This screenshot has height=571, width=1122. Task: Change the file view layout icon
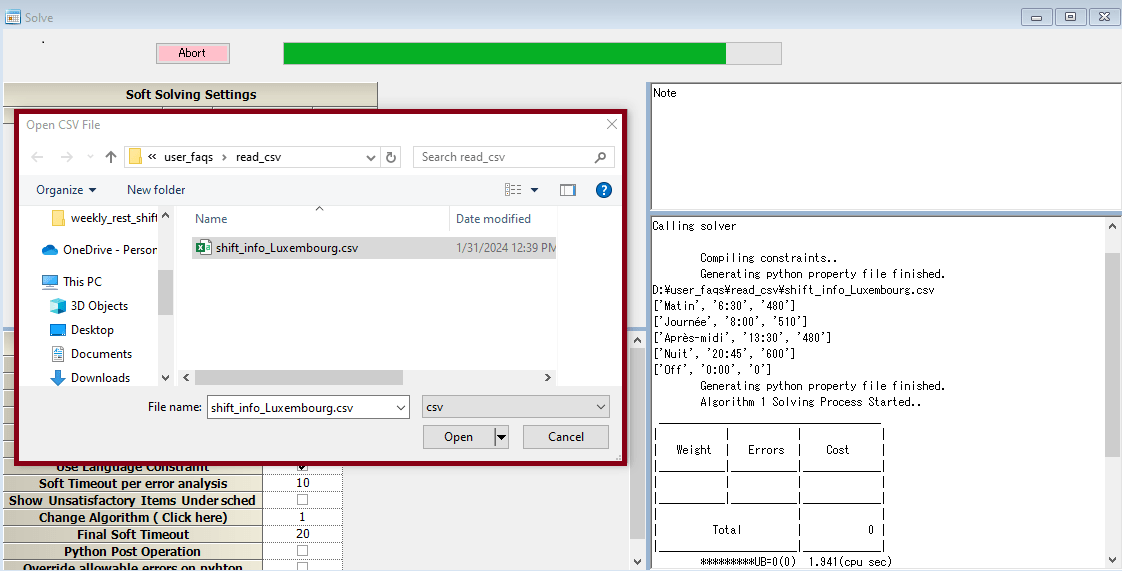click(513, 190)
